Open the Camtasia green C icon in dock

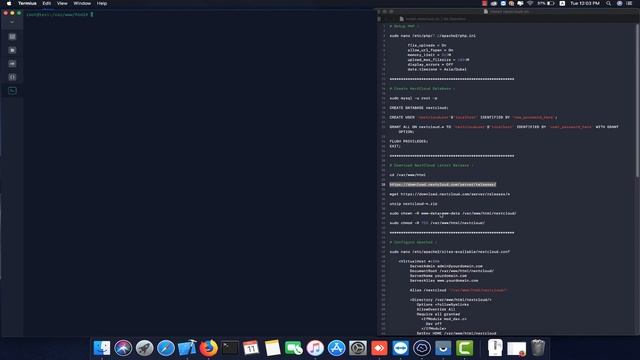(x=464, y=348)
